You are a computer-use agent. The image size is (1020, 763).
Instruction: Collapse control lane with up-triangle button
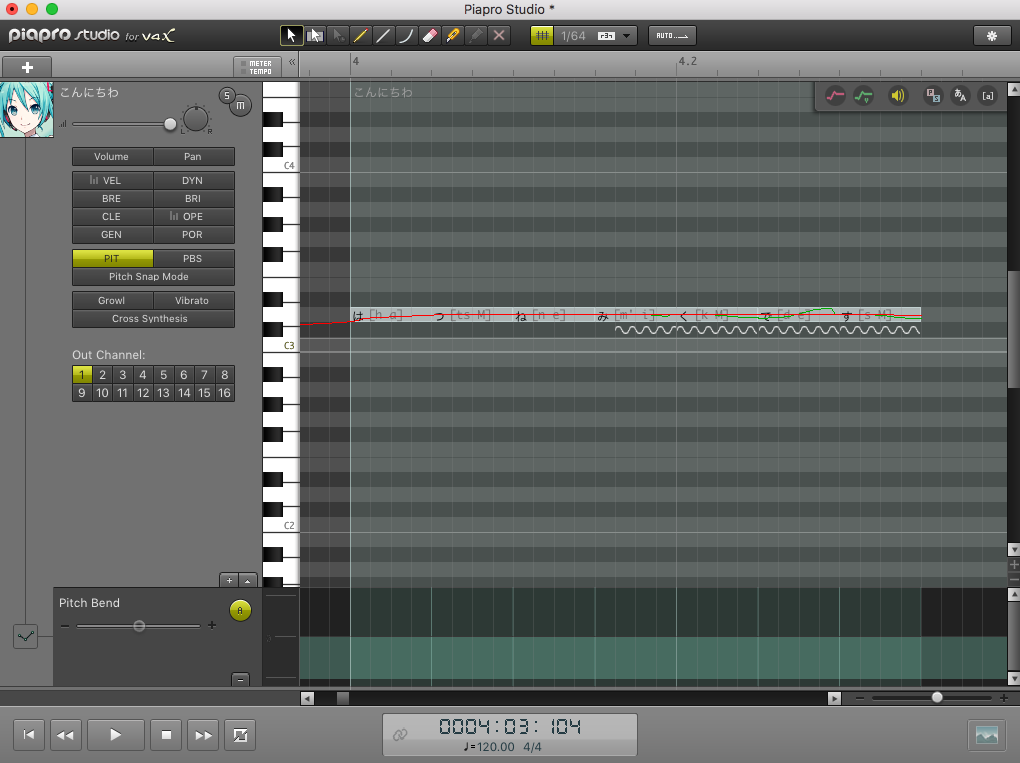[x=248, y=580]
